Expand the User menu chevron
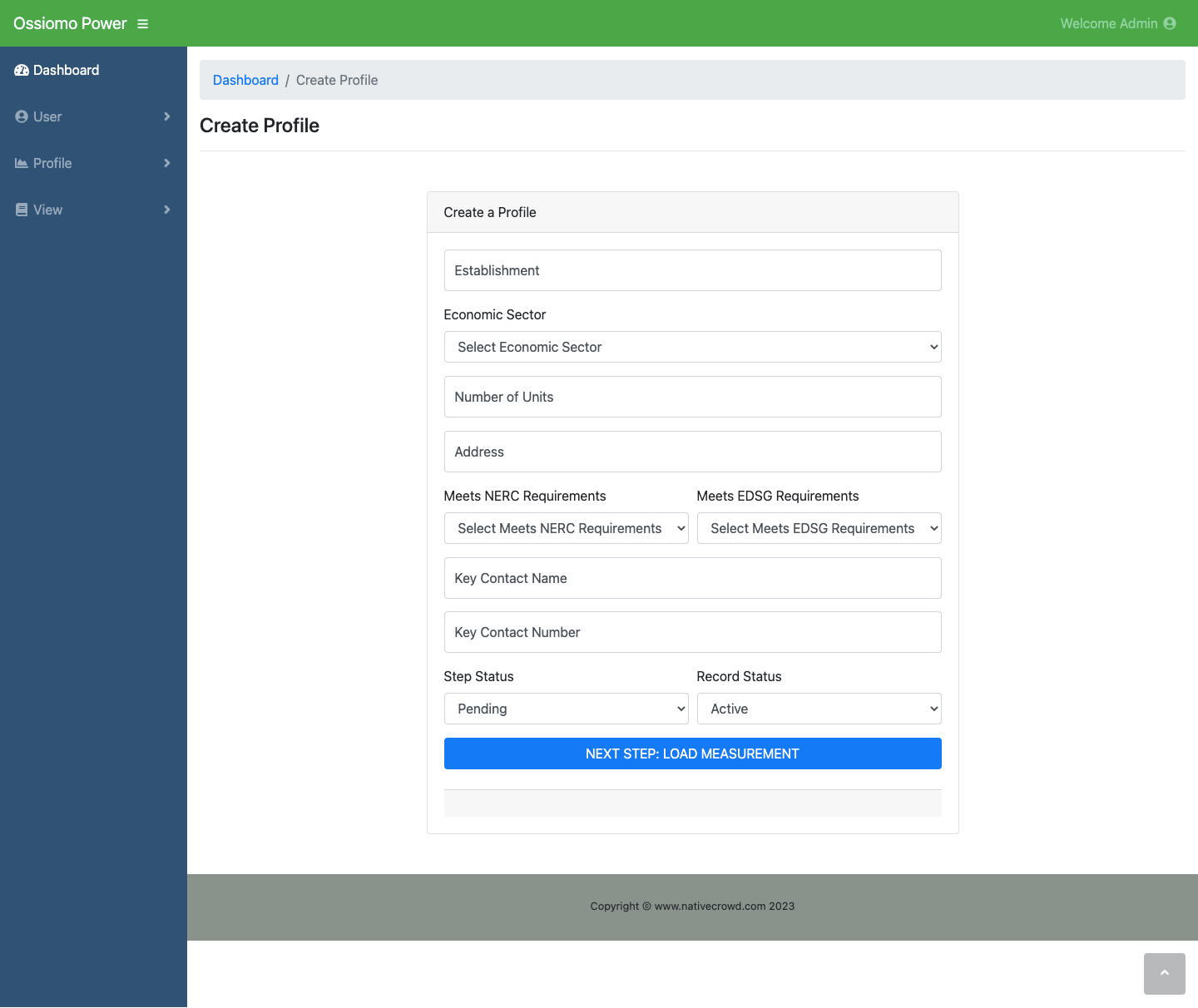Screen dimensions: 1198x1008 pyautogui.click(x=167, y=116)
